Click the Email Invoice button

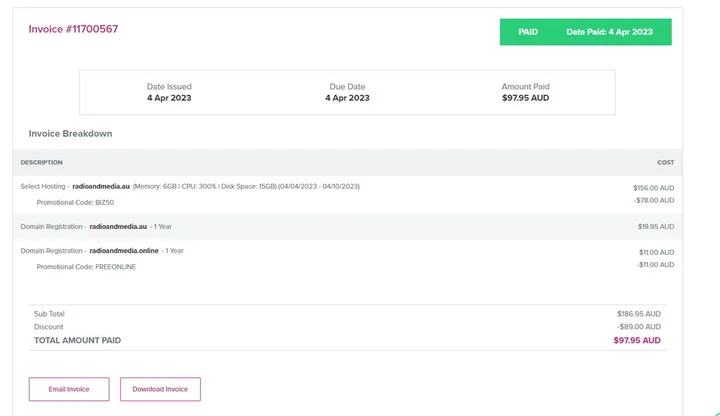(69, 389)
